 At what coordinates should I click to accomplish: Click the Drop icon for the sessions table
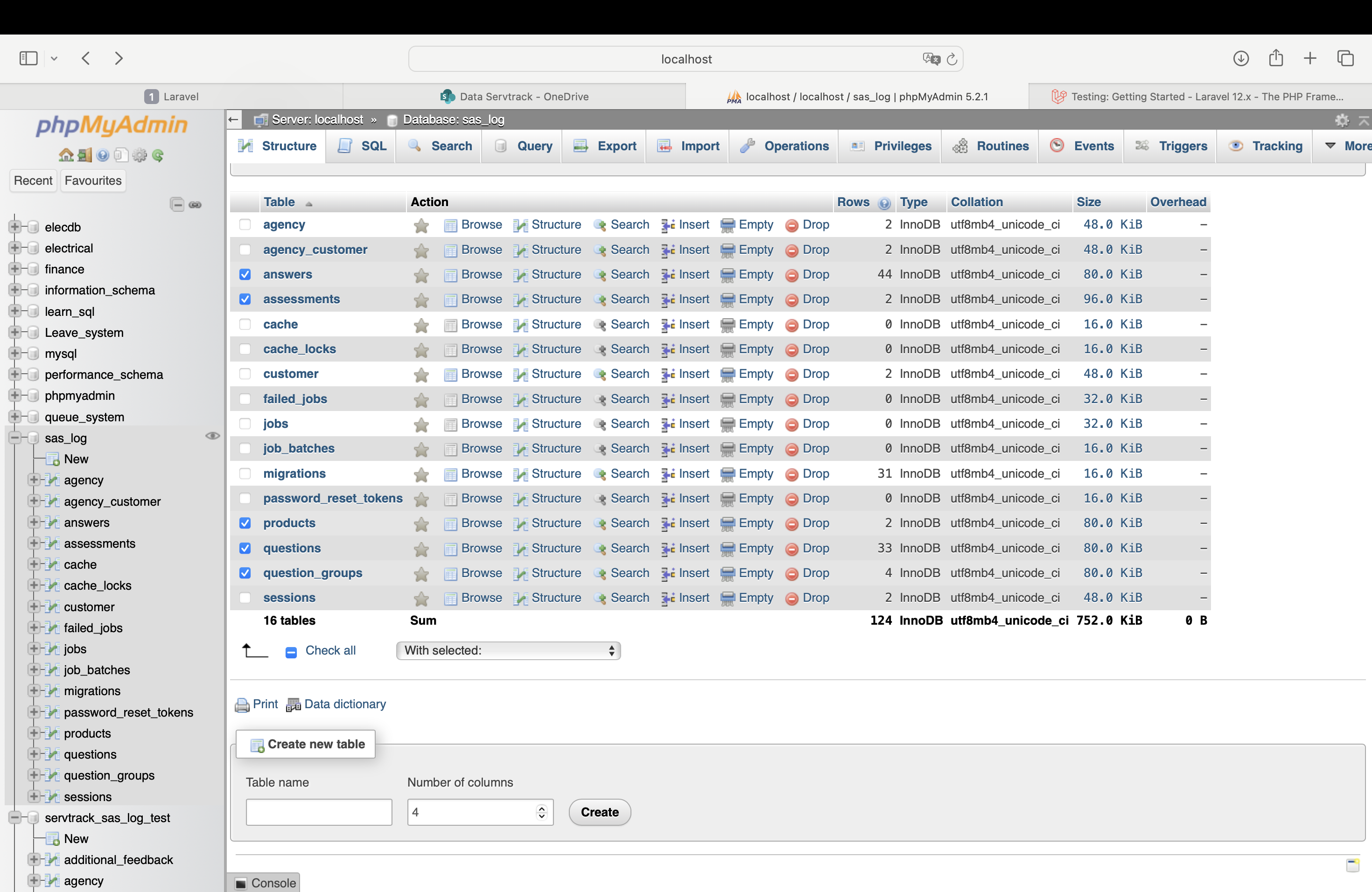pyautogui.click(x=791, y=599)
